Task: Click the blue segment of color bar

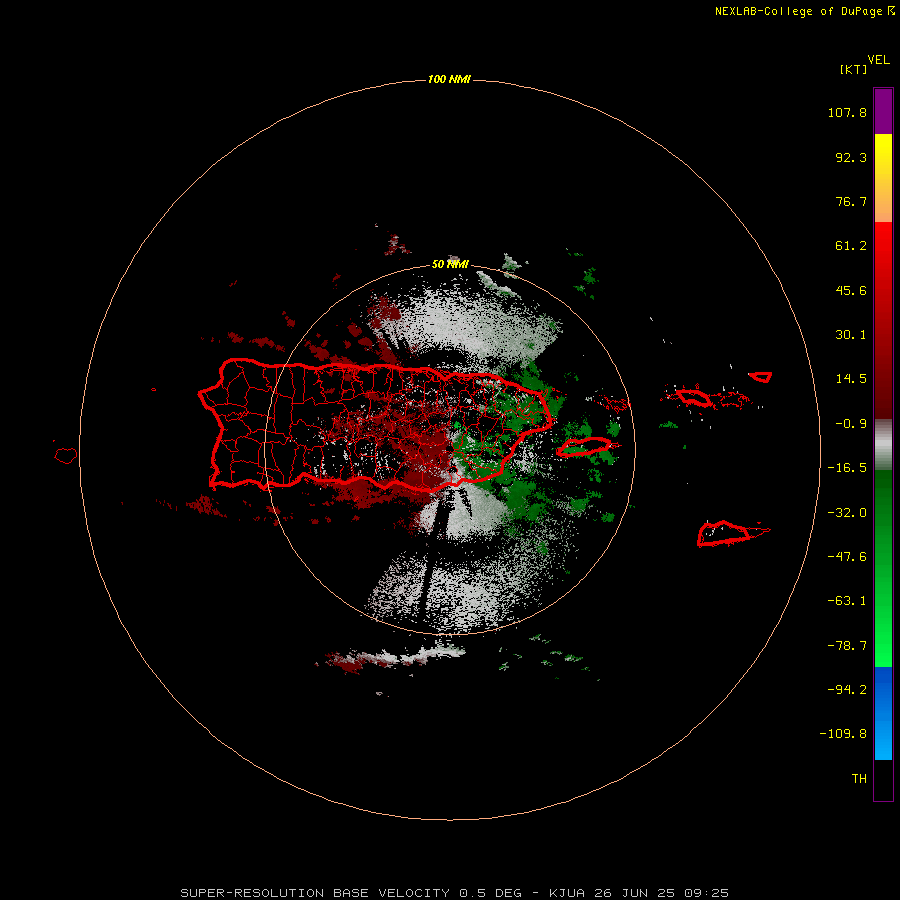Action: (883, 713)
